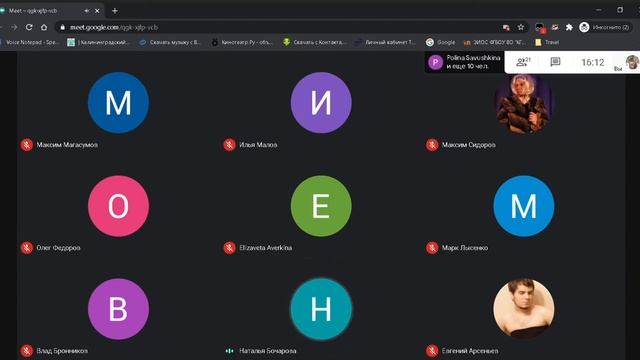640x360 pixels.
Task: Open Личный кабинет bookmark
Action: click(386, 42)
